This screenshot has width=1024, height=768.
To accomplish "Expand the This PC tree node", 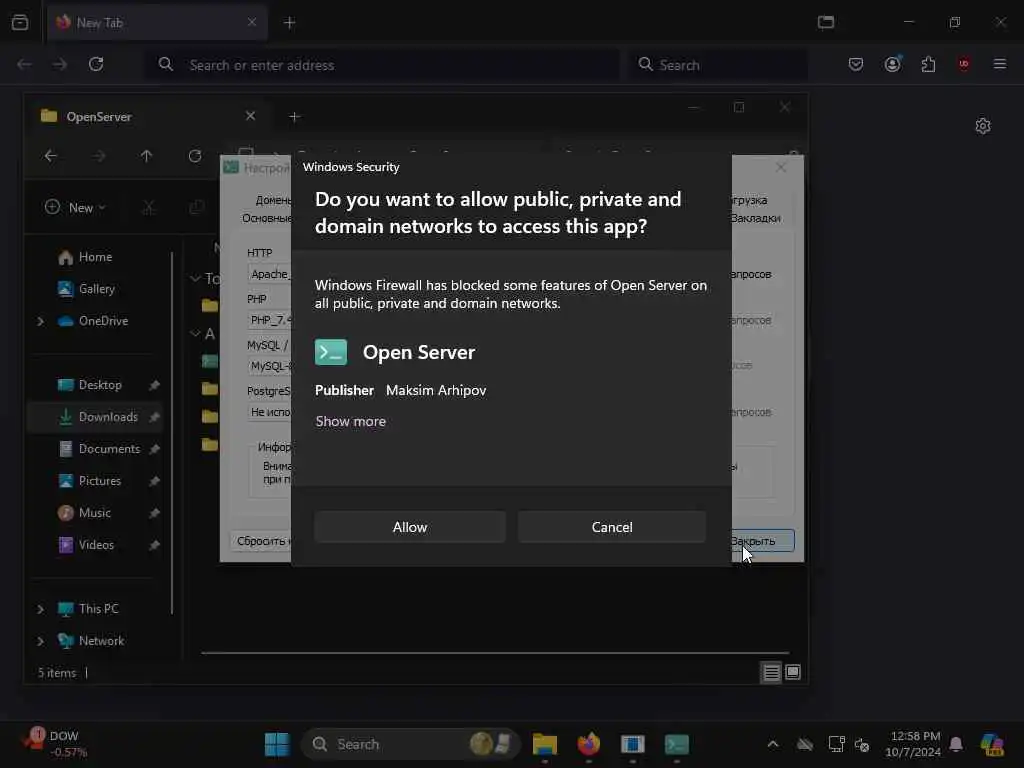I will (x=40, y=609).
